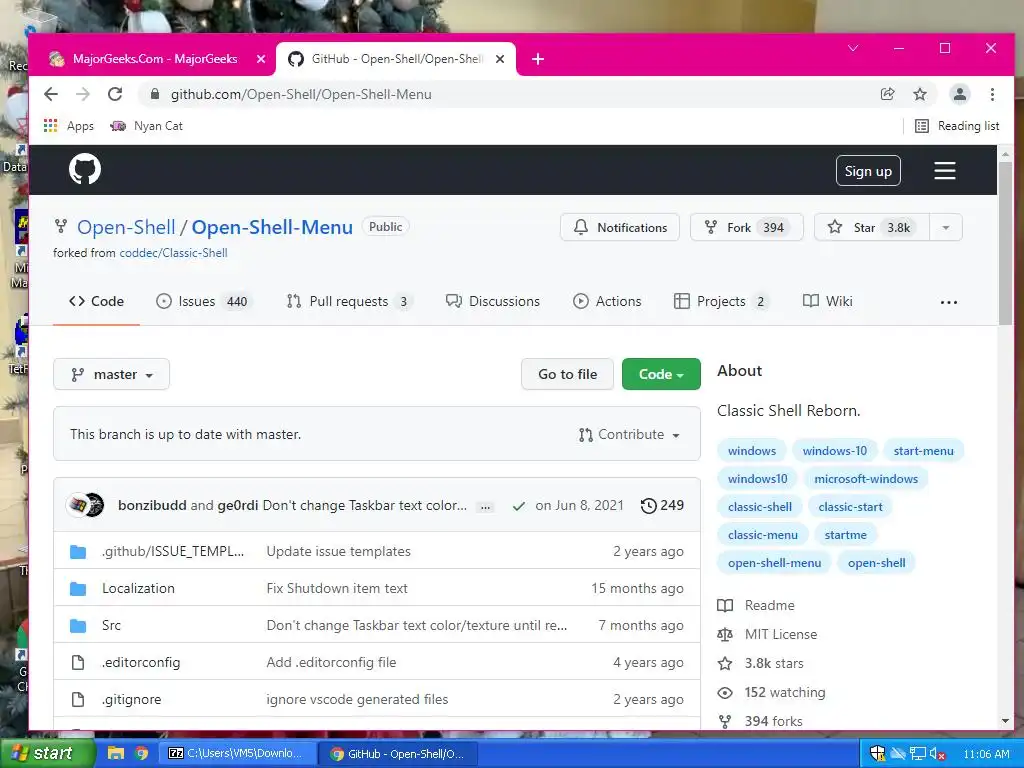Image resolution: width=1024 pixels, height=768 pixels.
Task: Switch to the MajorGeeks.Com browser tab
Action: 154,59
